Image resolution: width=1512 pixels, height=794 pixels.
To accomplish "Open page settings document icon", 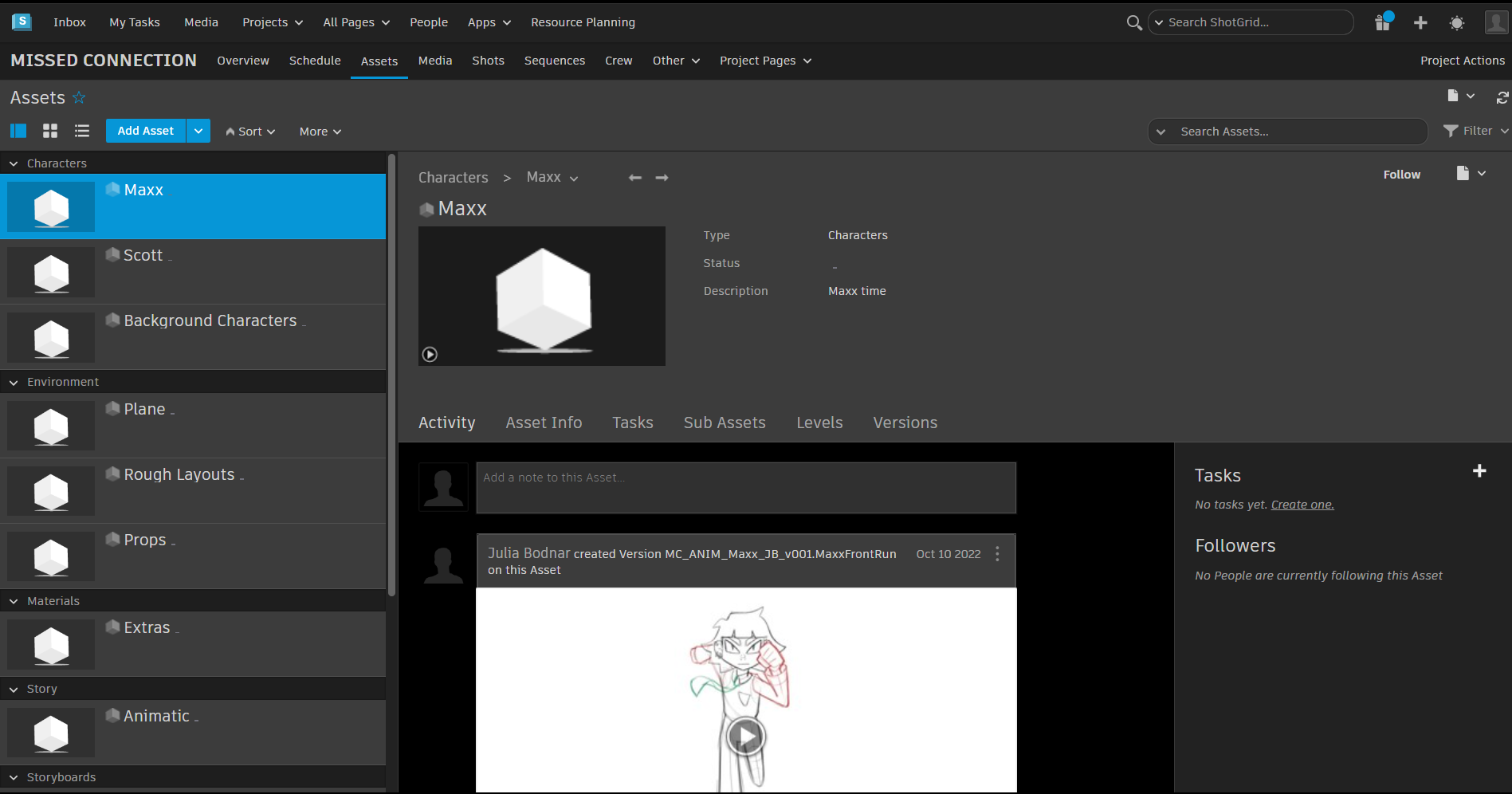I will 1453,96.
